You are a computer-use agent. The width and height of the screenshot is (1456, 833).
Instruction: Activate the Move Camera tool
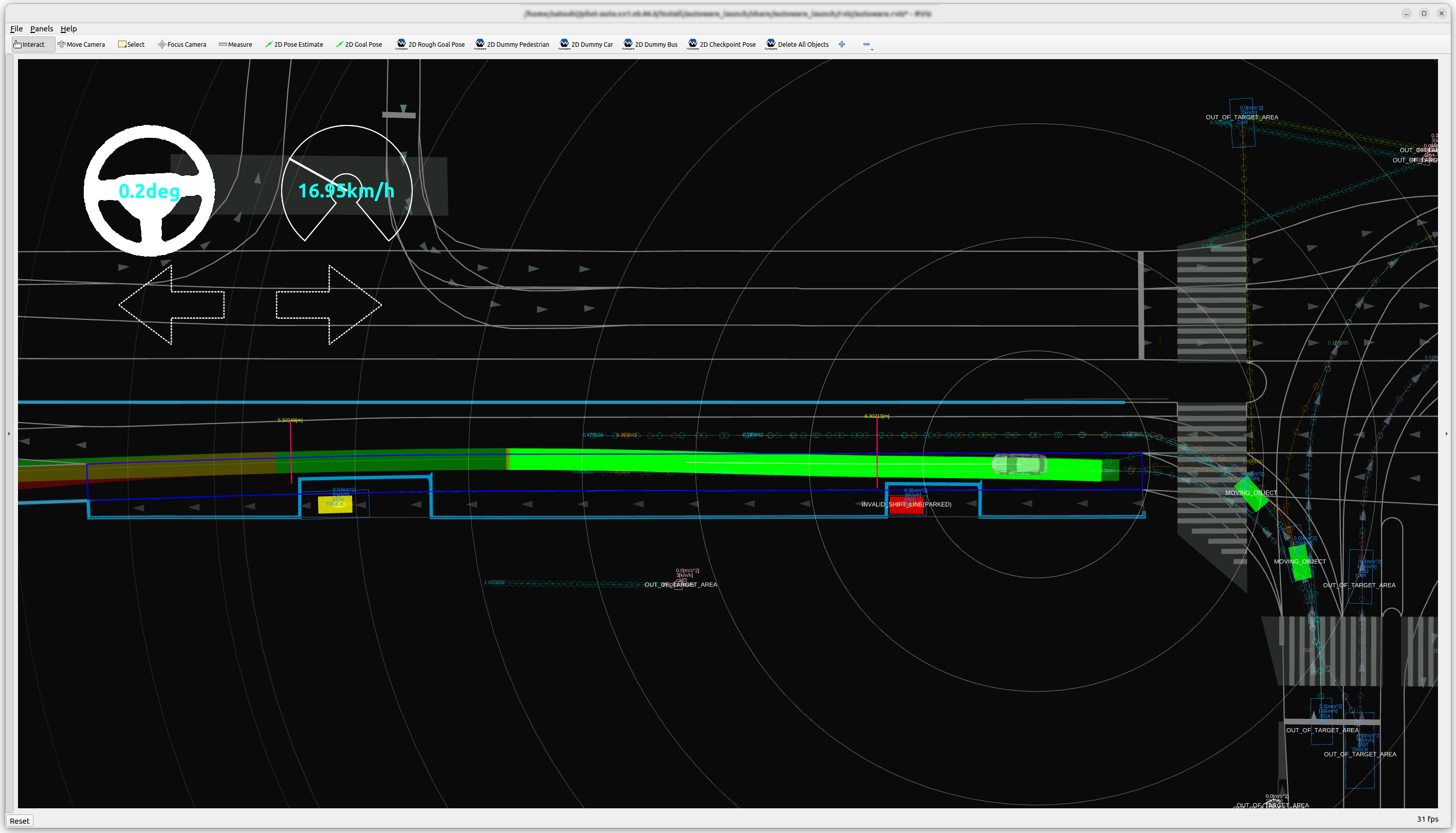pos(81,45)
